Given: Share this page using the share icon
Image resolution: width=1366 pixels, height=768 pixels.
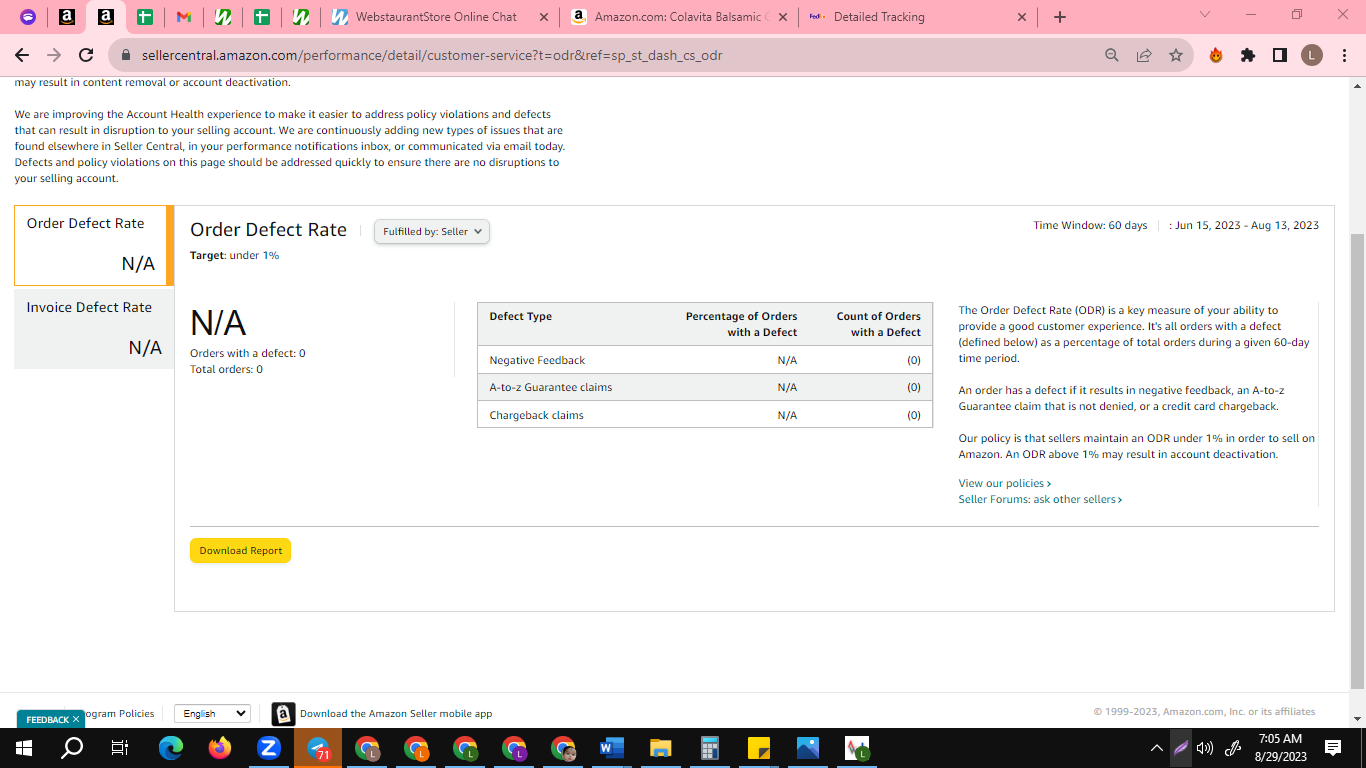Looking at the screenshot, I should (x=1144, y=56).
